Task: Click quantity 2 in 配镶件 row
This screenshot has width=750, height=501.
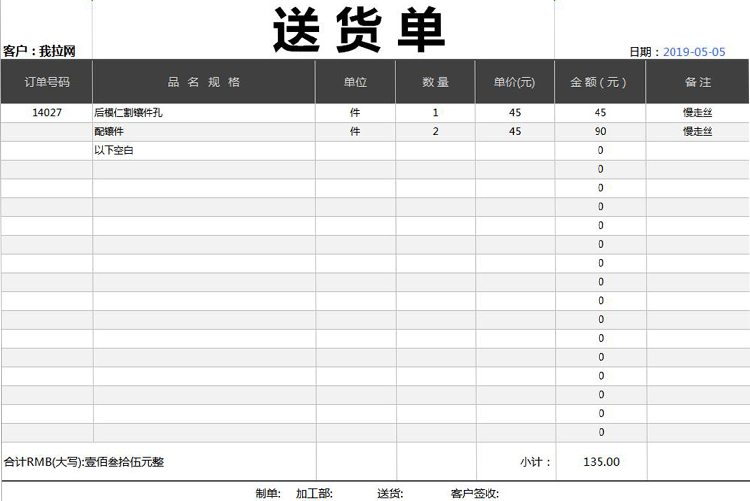Action: coord(435,131)
